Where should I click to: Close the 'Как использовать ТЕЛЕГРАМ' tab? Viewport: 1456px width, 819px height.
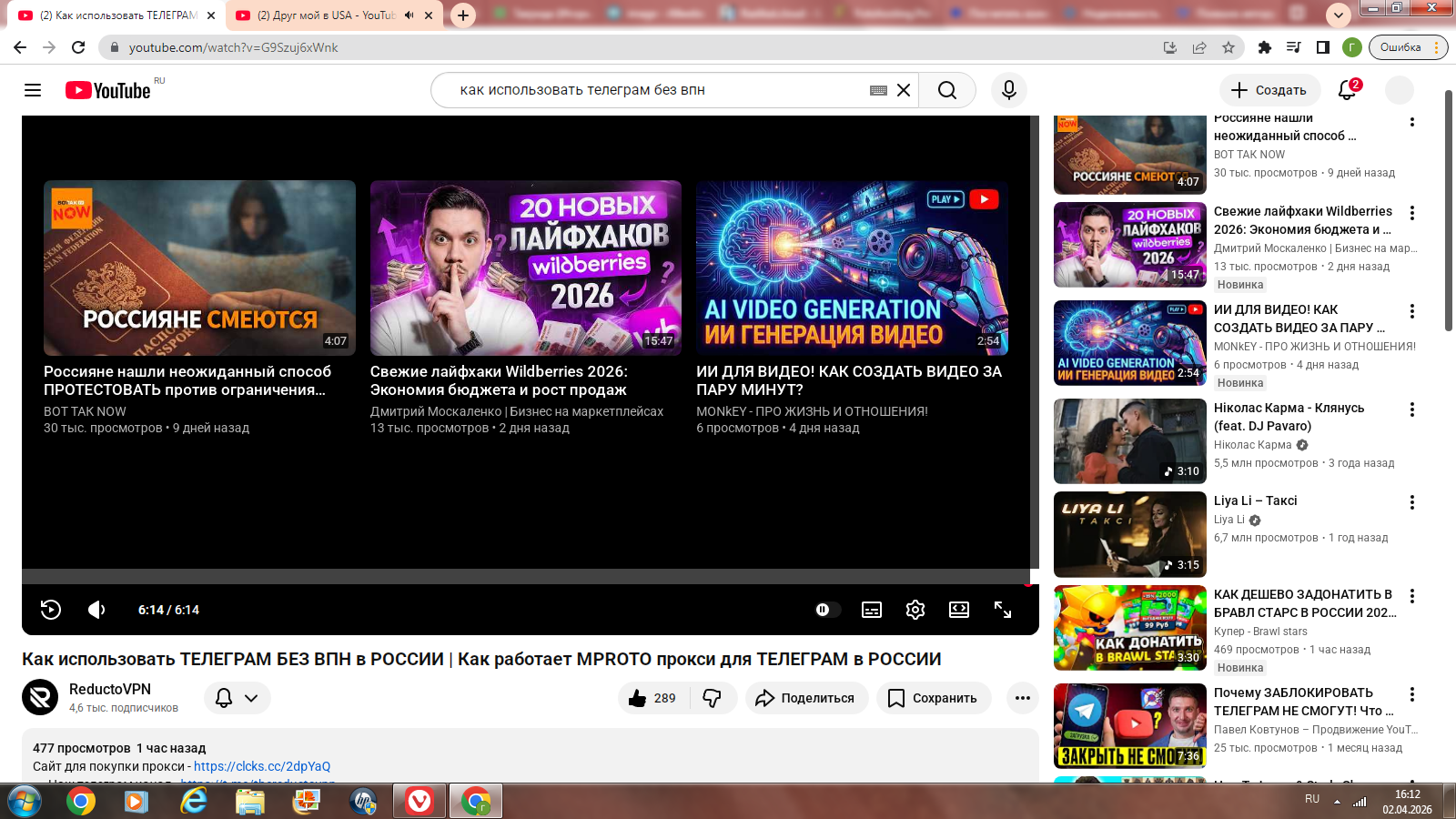[211, 15]
